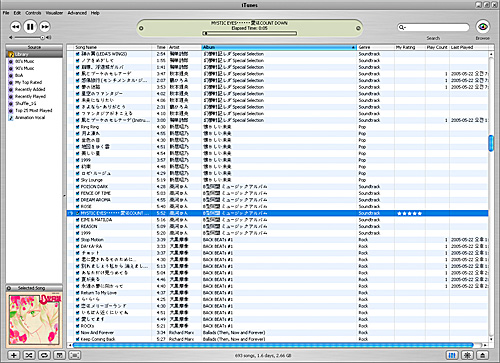Open the 90's Music smart playlist

pos(24,68)
